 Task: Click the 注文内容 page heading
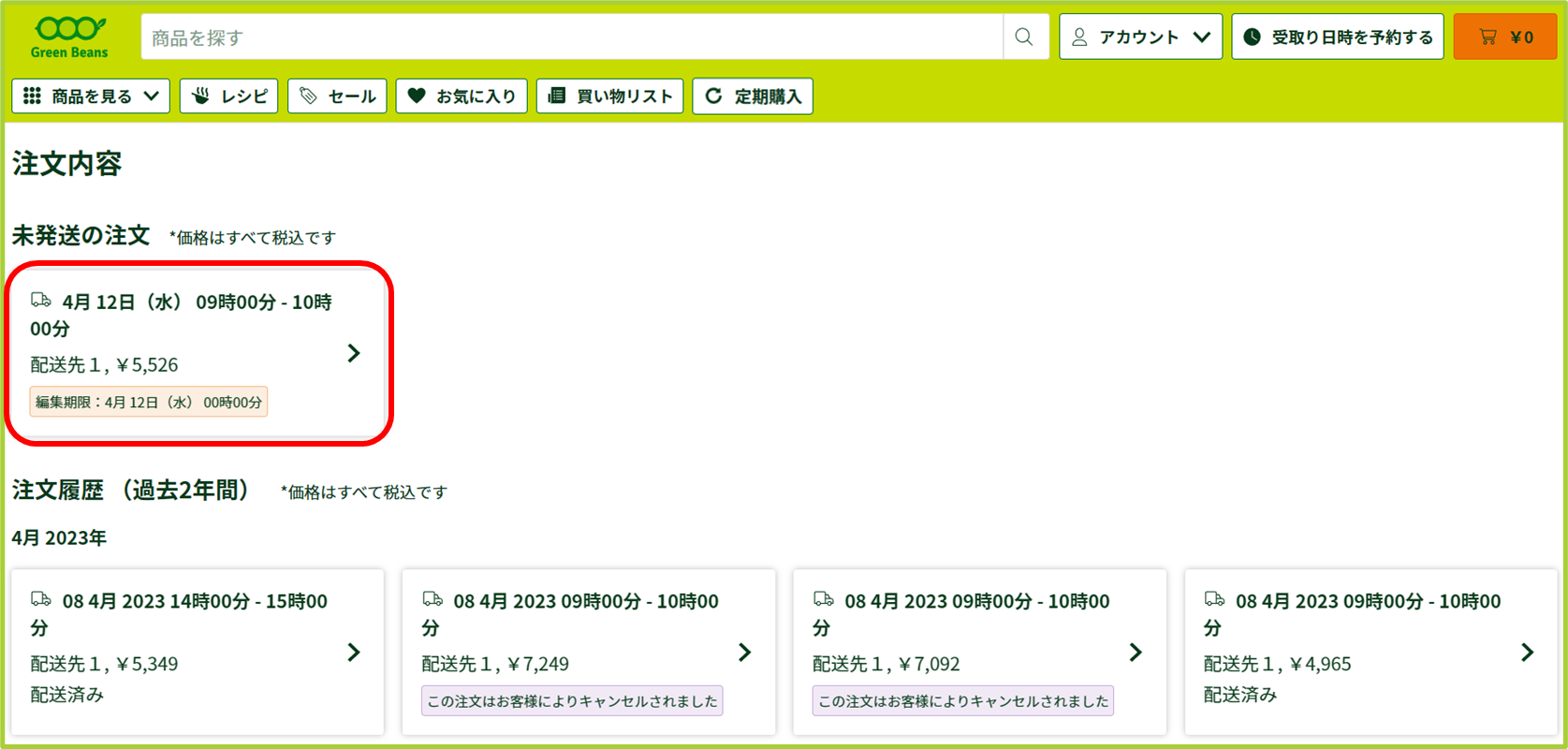(x=67, y=164)
